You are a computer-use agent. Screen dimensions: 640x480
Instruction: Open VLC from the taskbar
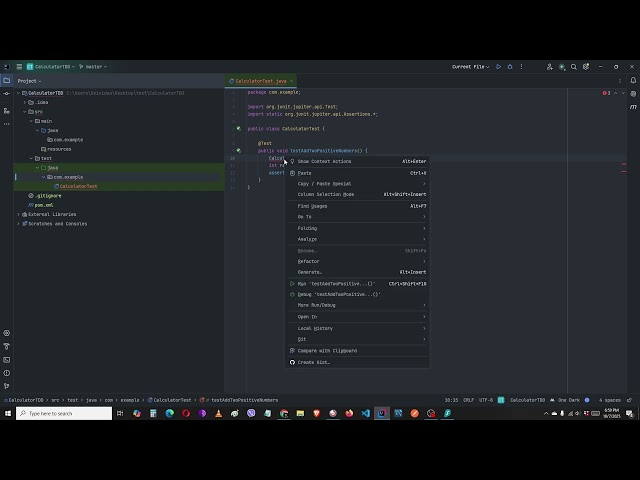click(x=218, y=413)
